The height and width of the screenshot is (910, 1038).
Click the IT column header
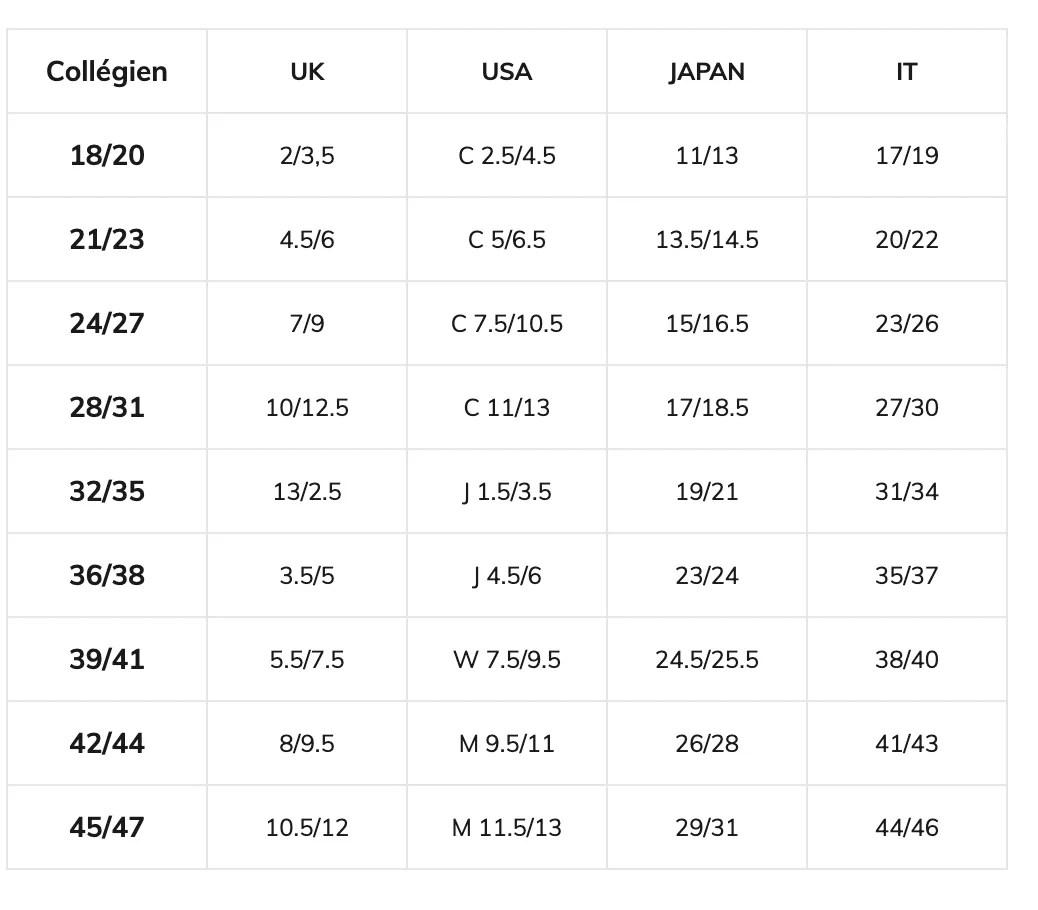(907, 71)
